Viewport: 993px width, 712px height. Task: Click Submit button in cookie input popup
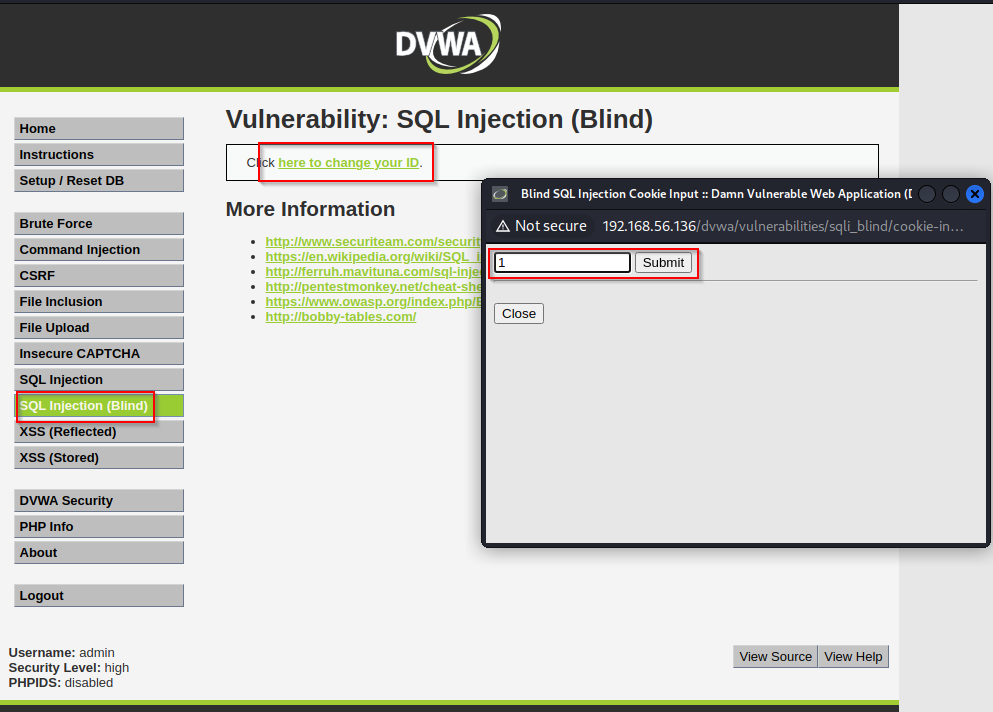click(x=663, y=262)
